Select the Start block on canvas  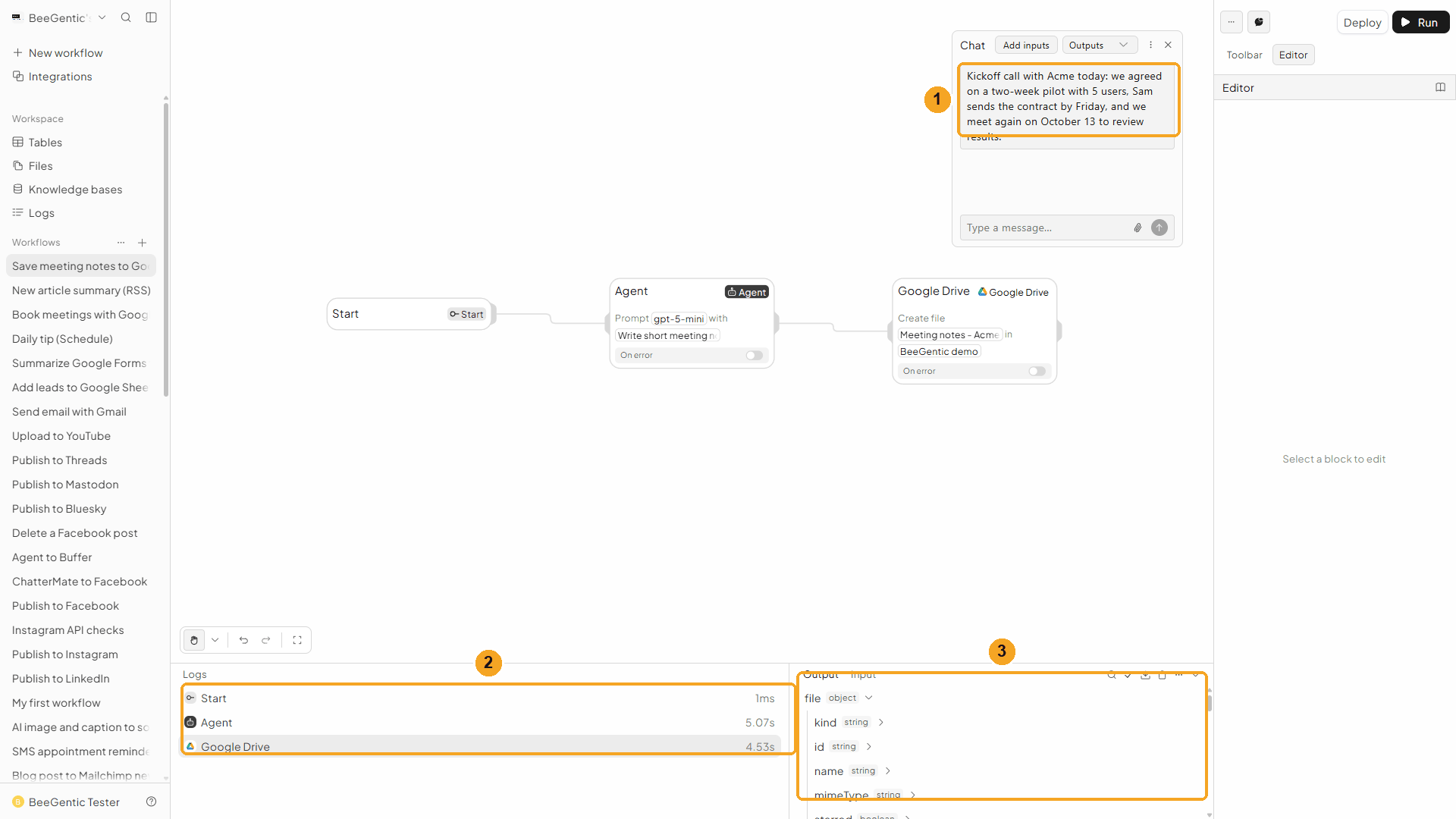pyautogui.click(x=410, y=313)
